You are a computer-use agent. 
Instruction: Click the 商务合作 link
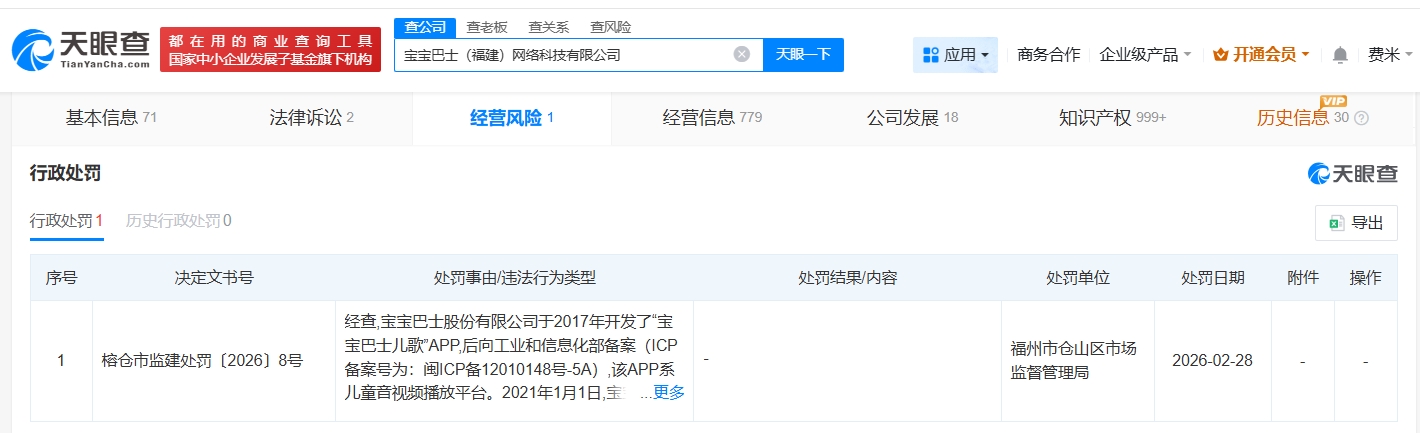(1048, 55)
